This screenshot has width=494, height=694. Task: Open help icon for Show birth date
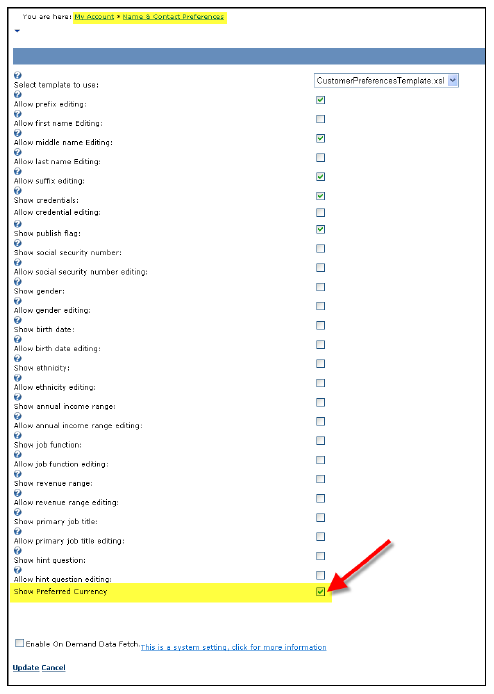click(18, 320)
